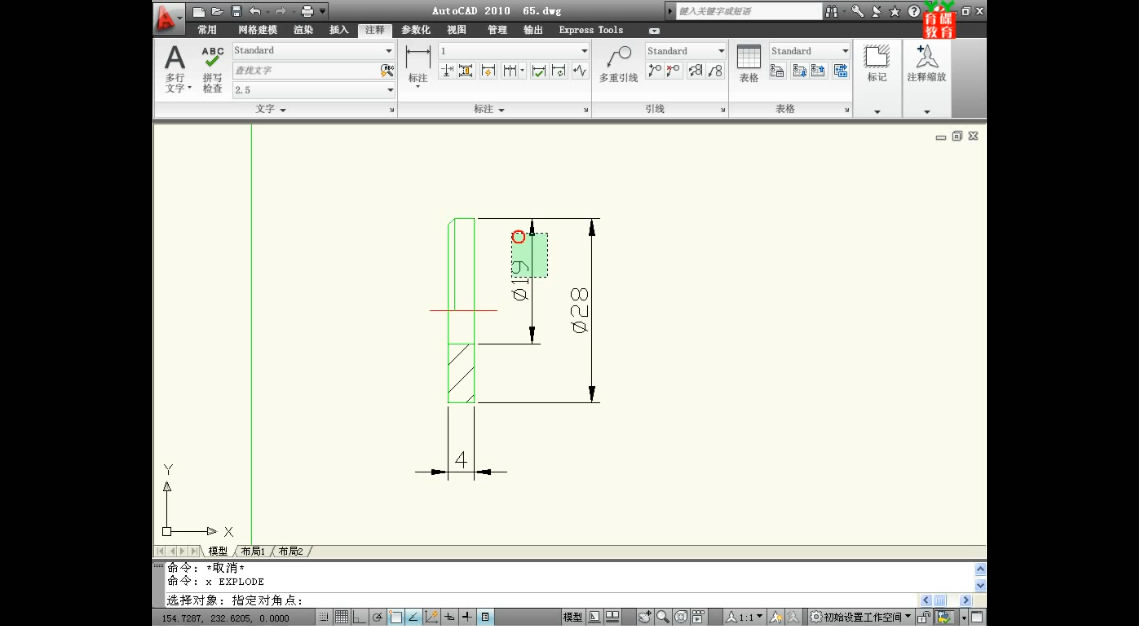The height and width of the screenshot is (626, 1139).
Task: Switch to the 常用 ribbon tab
Action: click(207, 30)
